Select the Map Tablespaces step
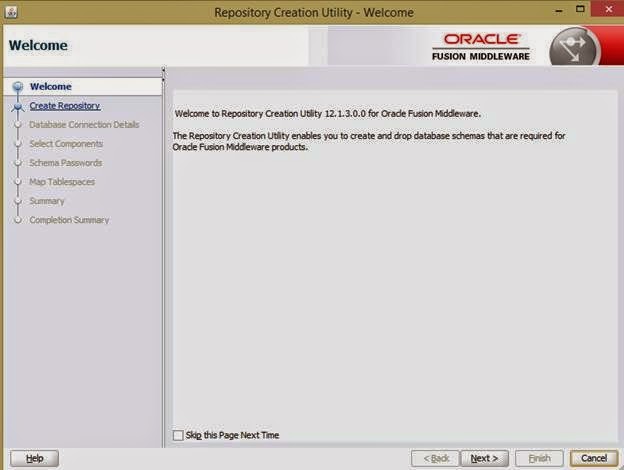The height and width of the screenshot is (470, 624). point(62,182)
